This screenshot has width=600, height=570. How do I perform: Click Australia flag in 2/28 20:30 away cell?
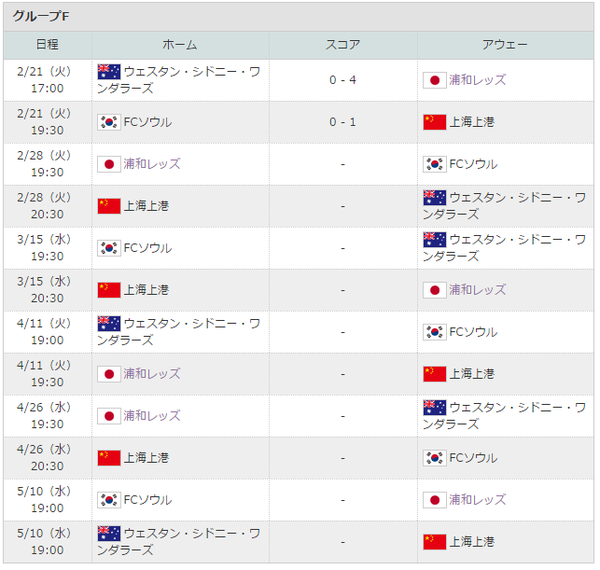(435, 198)
